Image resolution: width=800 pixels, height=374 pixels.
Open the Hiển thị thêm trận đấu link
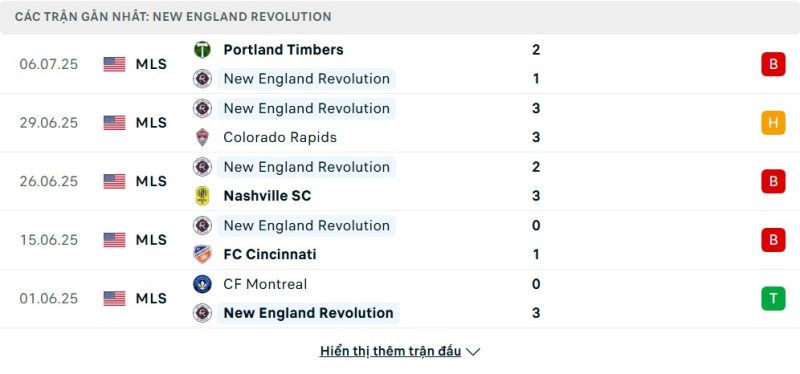(x=390, y=351)
